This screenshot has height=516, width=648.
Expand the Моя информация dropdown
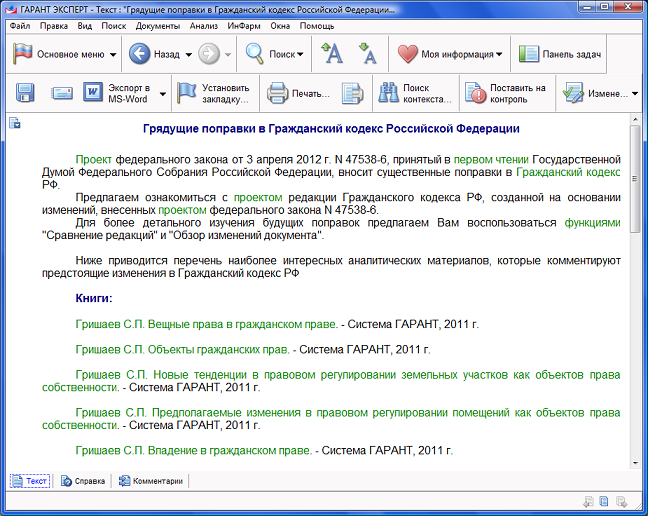(452, 54)
